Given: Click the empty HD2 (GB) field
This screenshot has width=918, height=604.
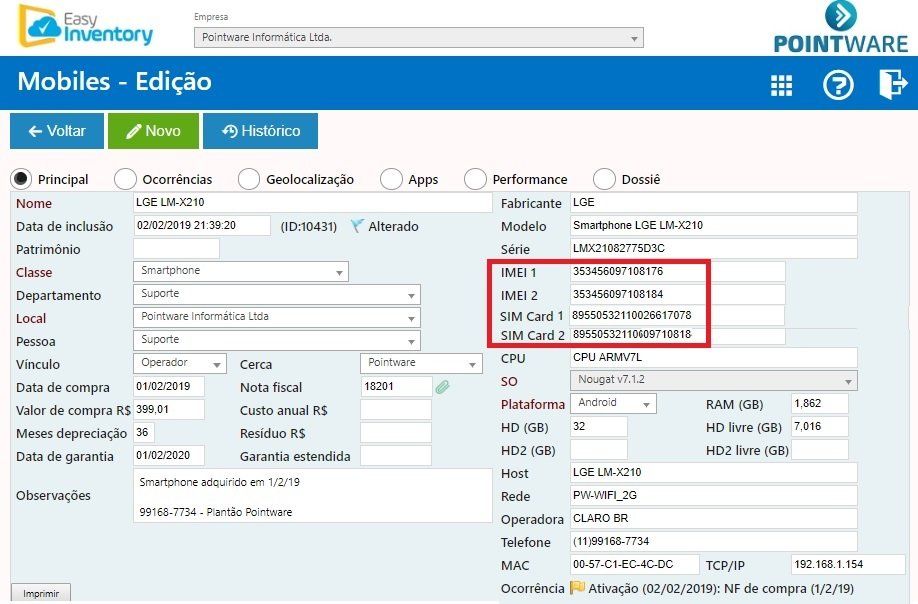Looking at the screenshot, I should [598, 449].
